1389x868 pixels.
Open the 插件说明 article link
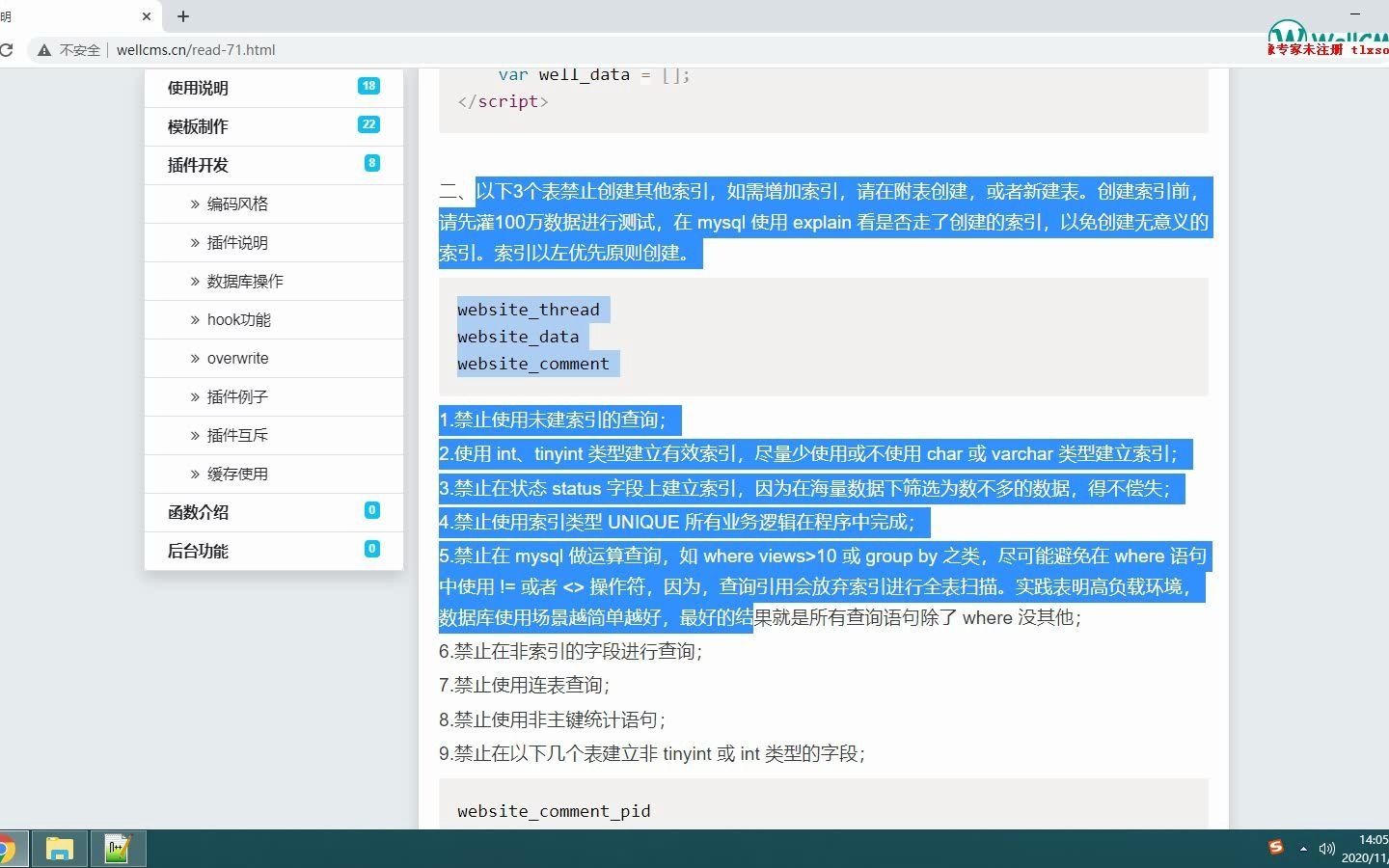click(237, 242)
